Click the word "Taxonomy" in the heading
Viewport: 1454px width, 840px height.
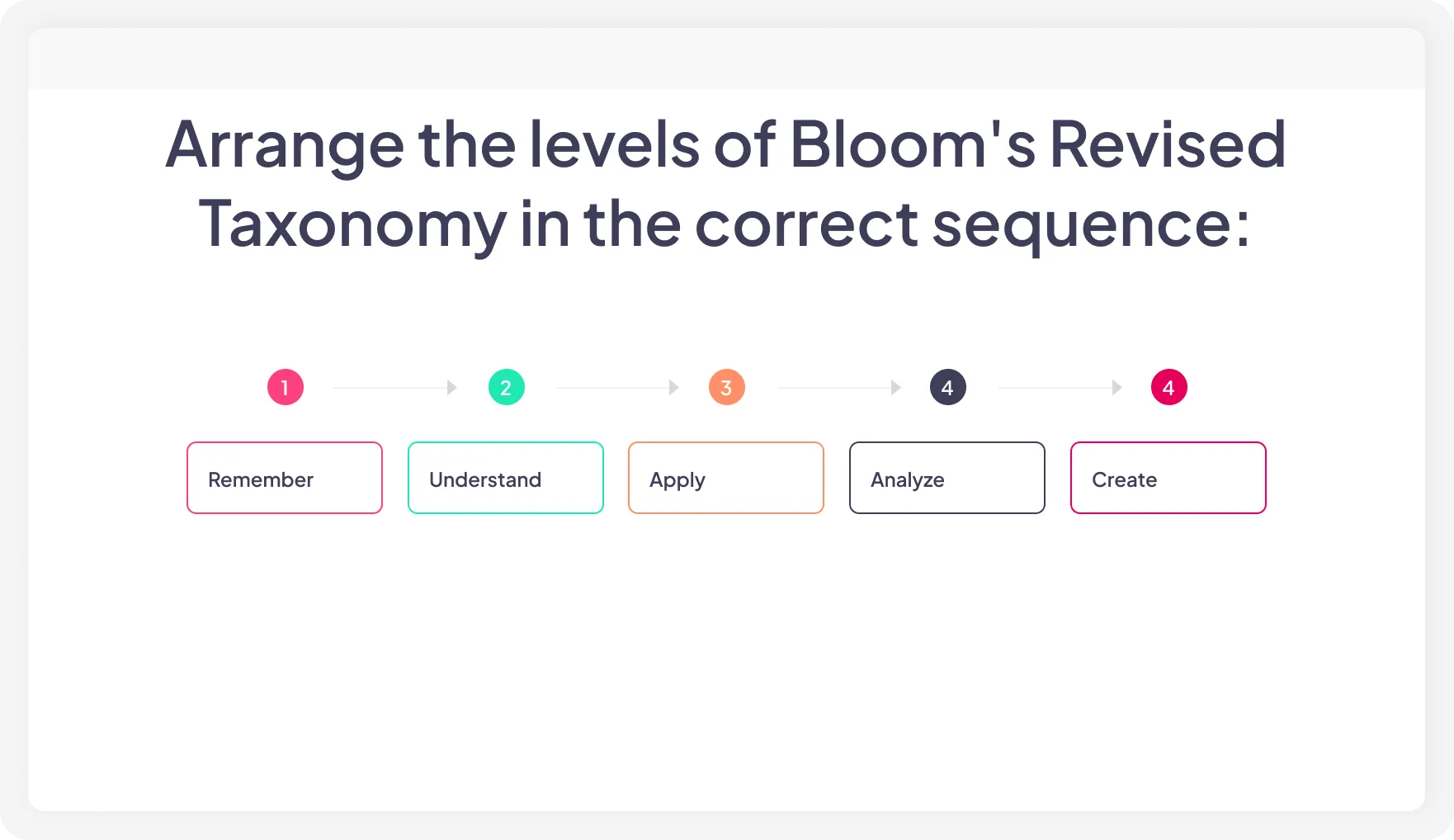(x=352, y=224)
